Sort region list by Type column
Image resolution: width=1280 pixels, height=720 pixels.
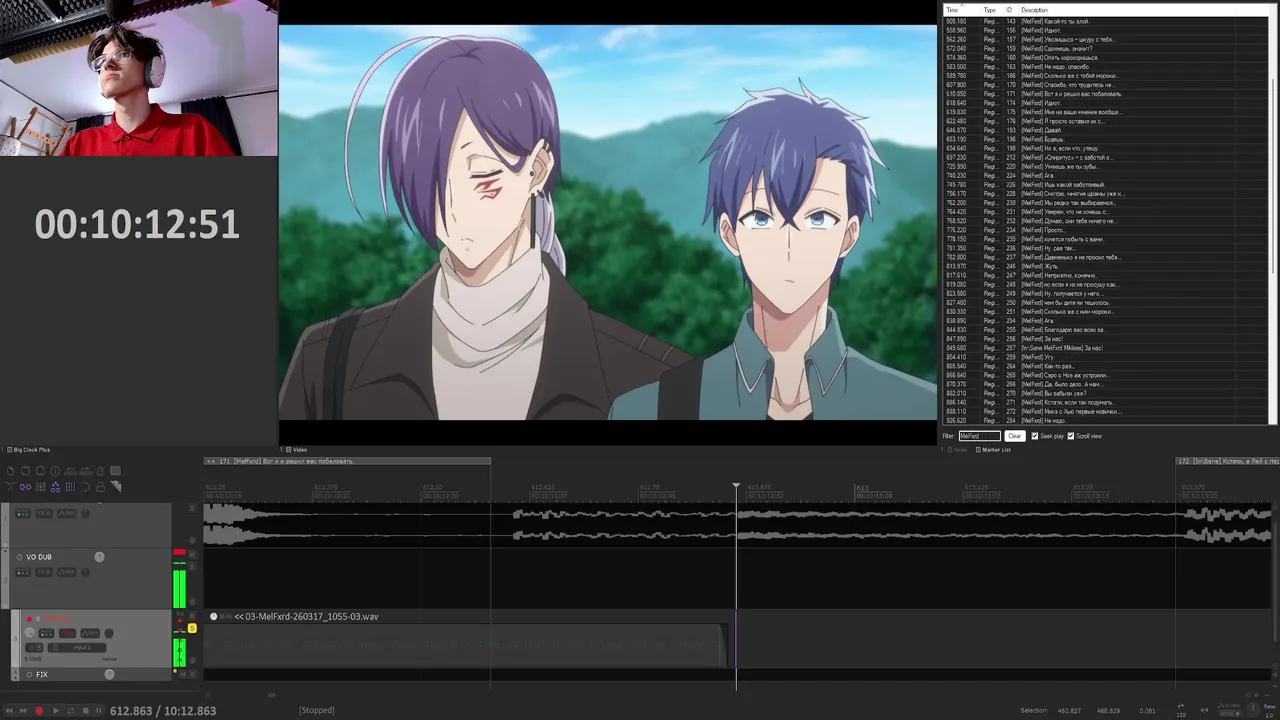point(990,10)
